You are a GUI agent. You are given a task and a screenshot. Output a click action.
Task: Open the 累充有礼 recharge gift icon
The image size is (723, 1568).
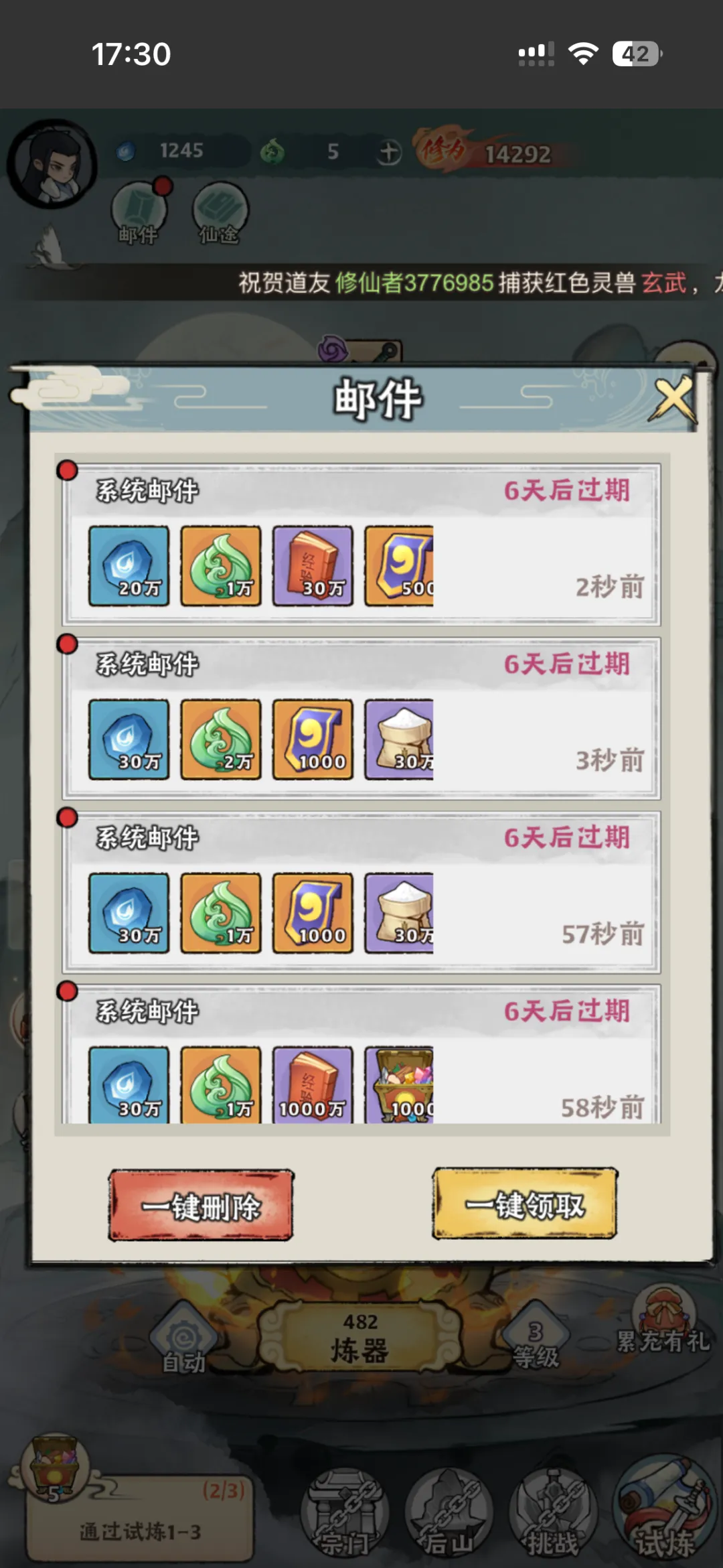point(663,1320)
